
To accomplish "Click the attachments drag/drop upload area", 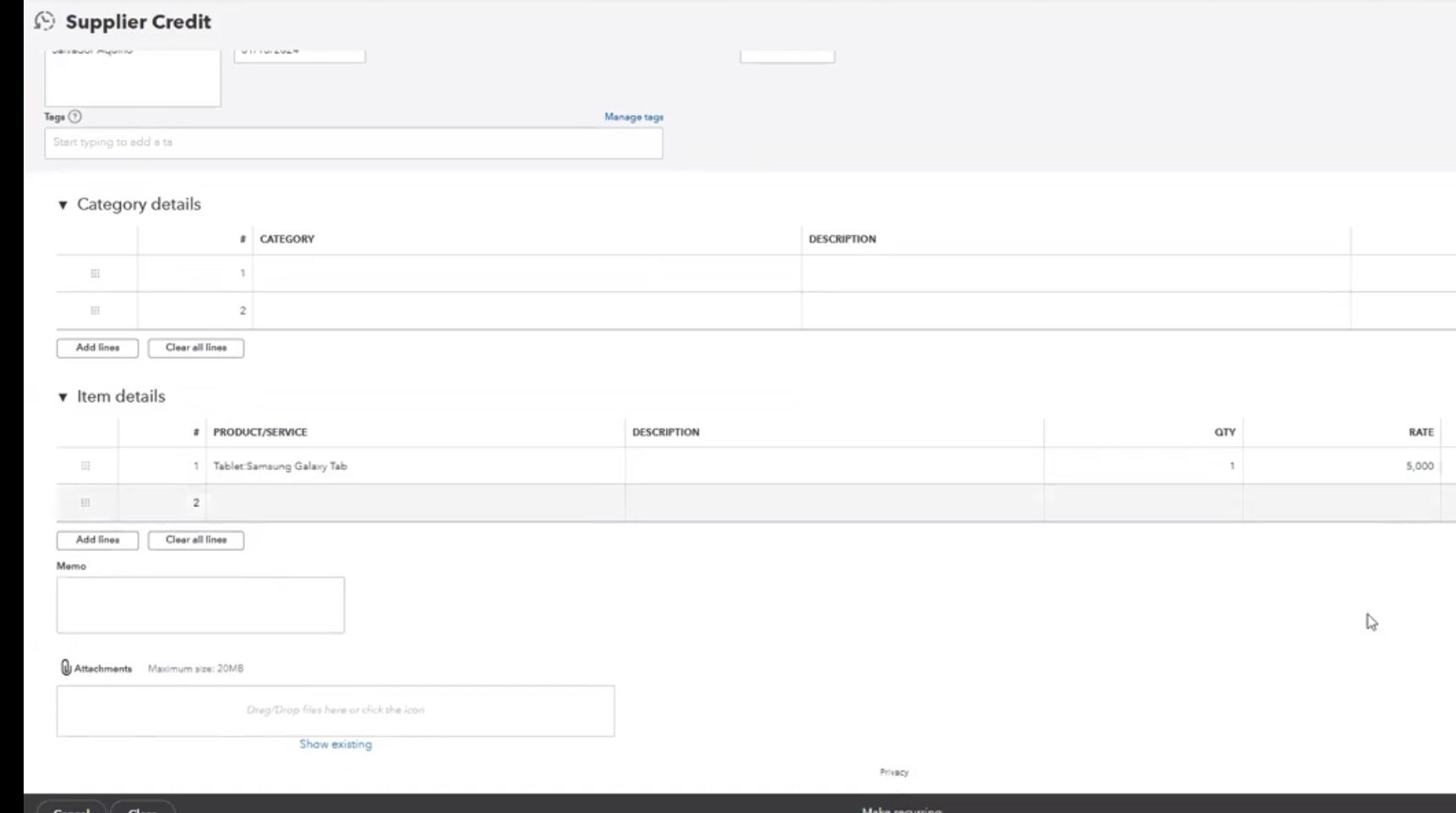I will (335, 710).
